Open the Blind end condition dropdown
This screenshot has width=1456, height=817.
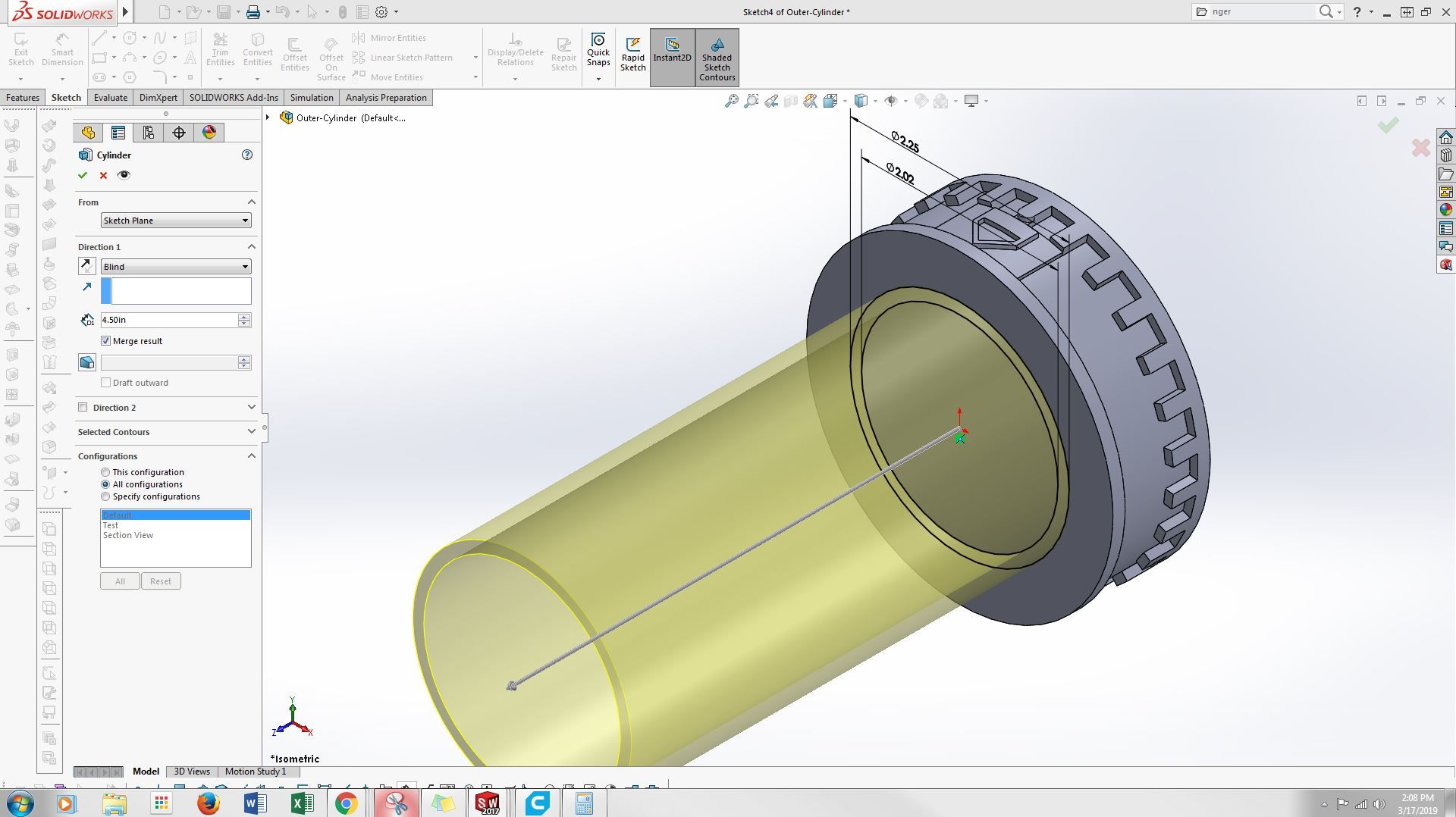pyautogui.click(x=176, y=267)
